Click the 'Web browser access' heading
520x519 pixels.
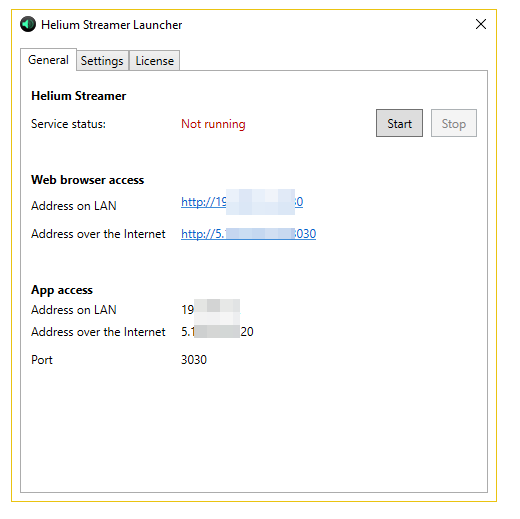tap(88, 180)
